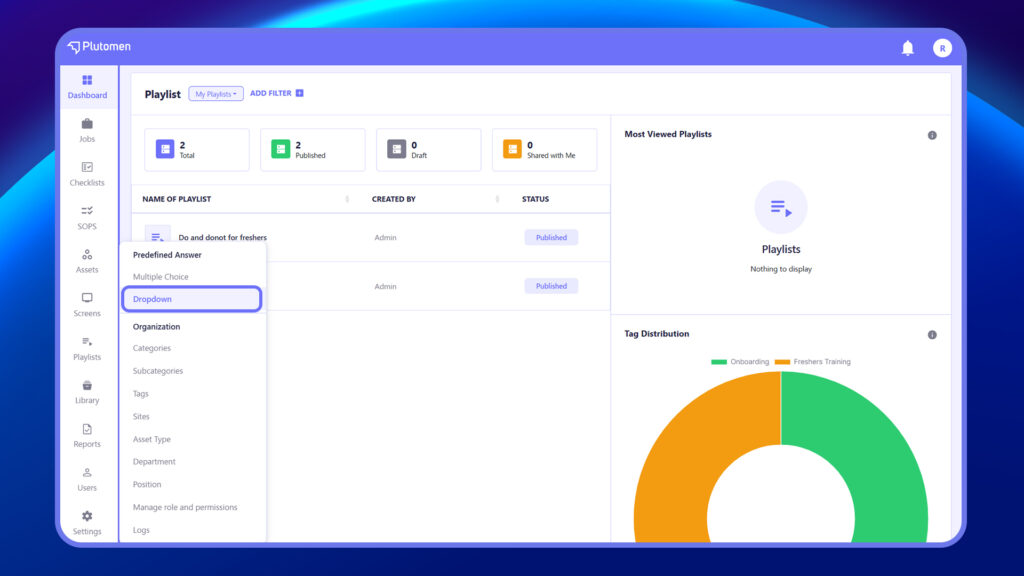Open the Jobs briefcase icon
The image size is (1024, 576).
tap(87, 124)
